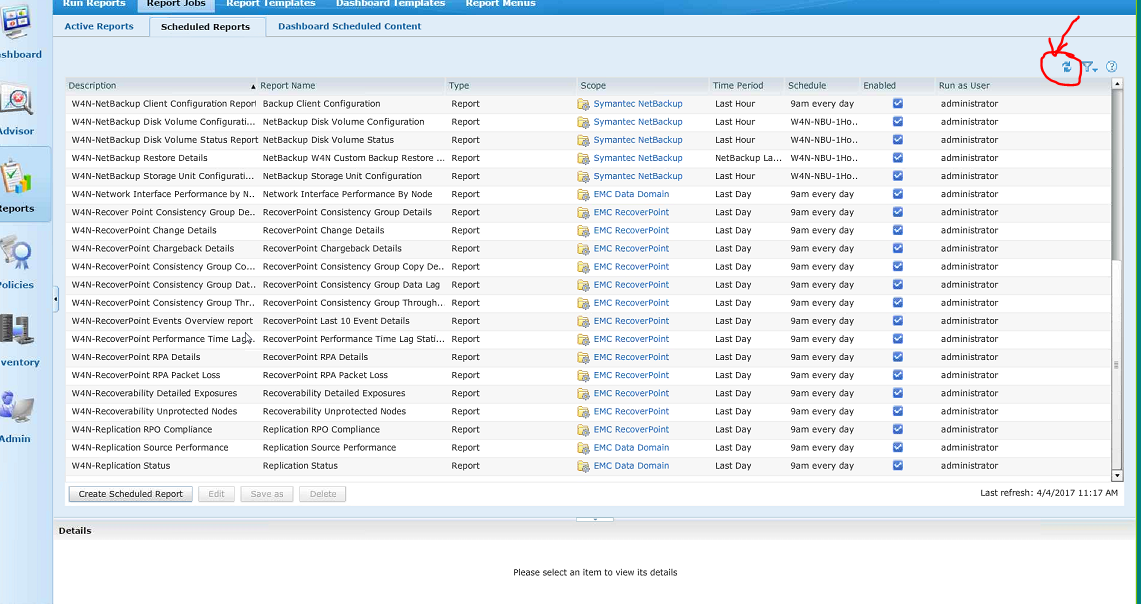
Task: Open the Dashboard sidebar icon
Action: [x=18, y=34]
